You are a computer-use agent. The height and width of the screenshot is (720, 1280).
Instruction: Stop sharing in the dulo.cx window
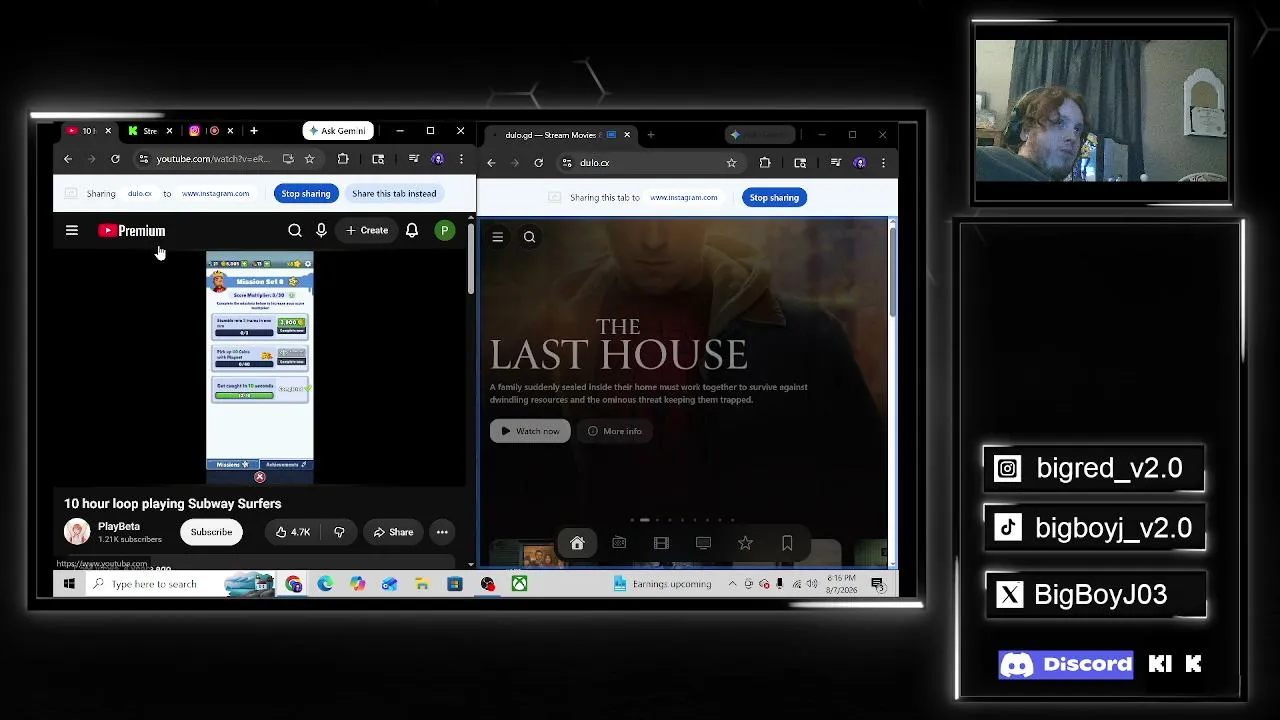(774, 198)
